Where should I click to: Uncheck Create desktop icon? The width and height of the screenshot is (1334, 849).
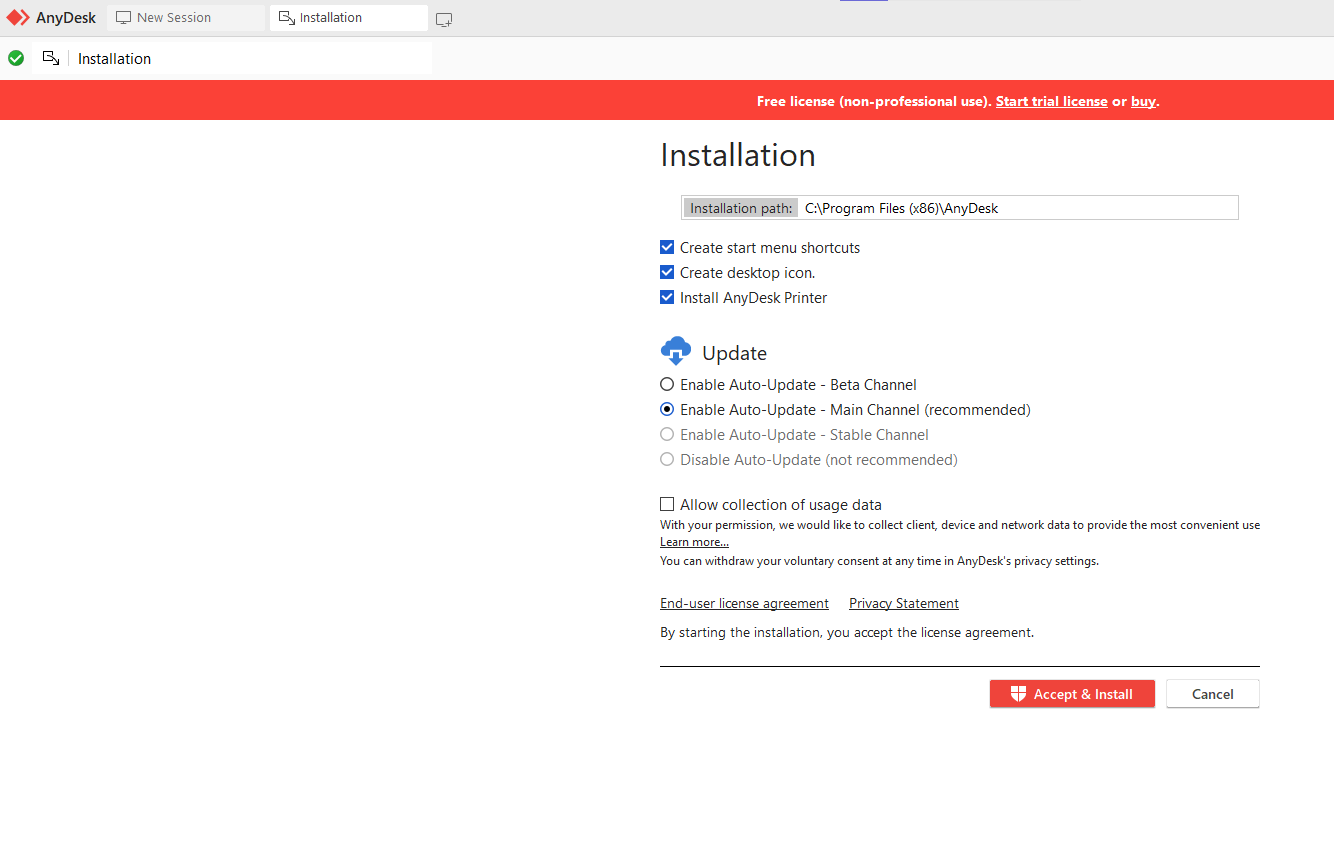pyautogui.click(x=667, y=272)
